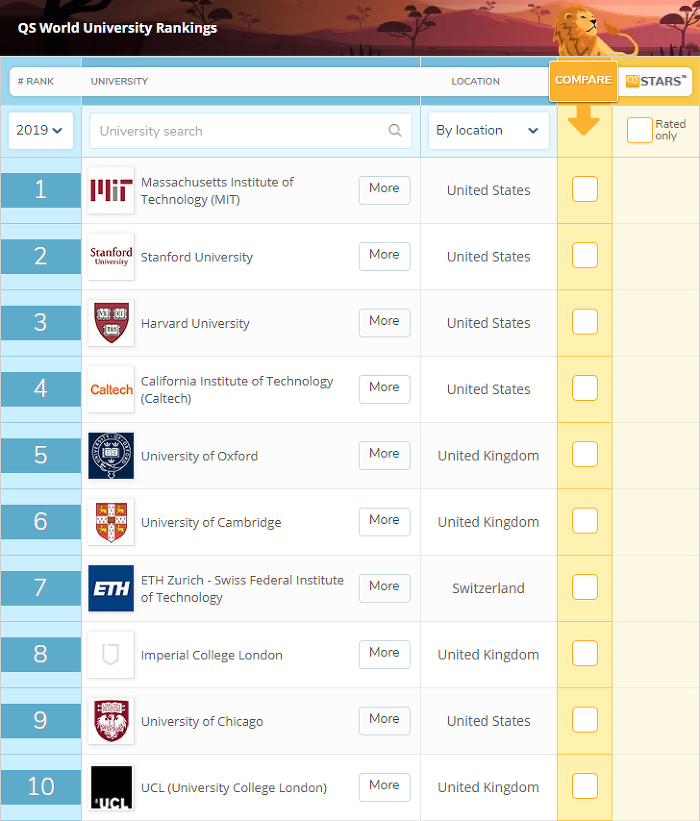Click the QS Stars logo
The image size is (700, 821).
point(655,81)
